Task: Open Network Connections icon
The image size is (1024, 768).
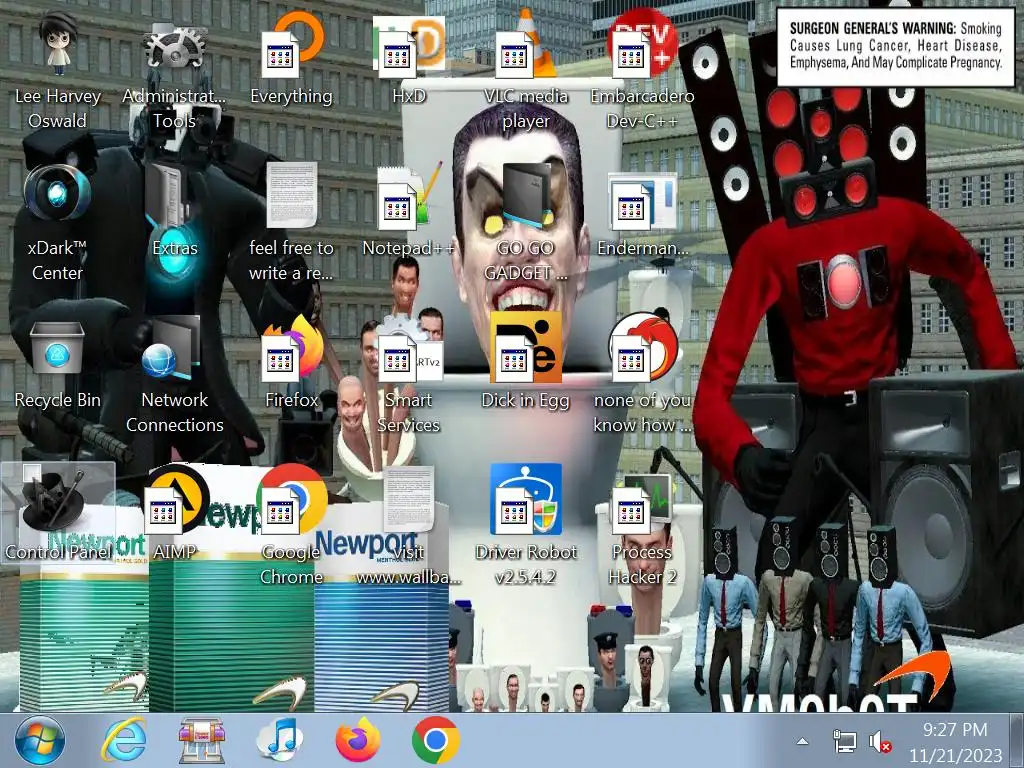Action: pos(174,376)
